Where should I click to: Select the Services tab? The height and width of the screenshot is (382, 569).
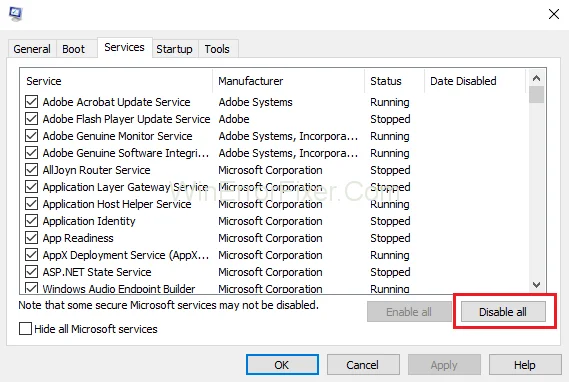pos(124,47)
